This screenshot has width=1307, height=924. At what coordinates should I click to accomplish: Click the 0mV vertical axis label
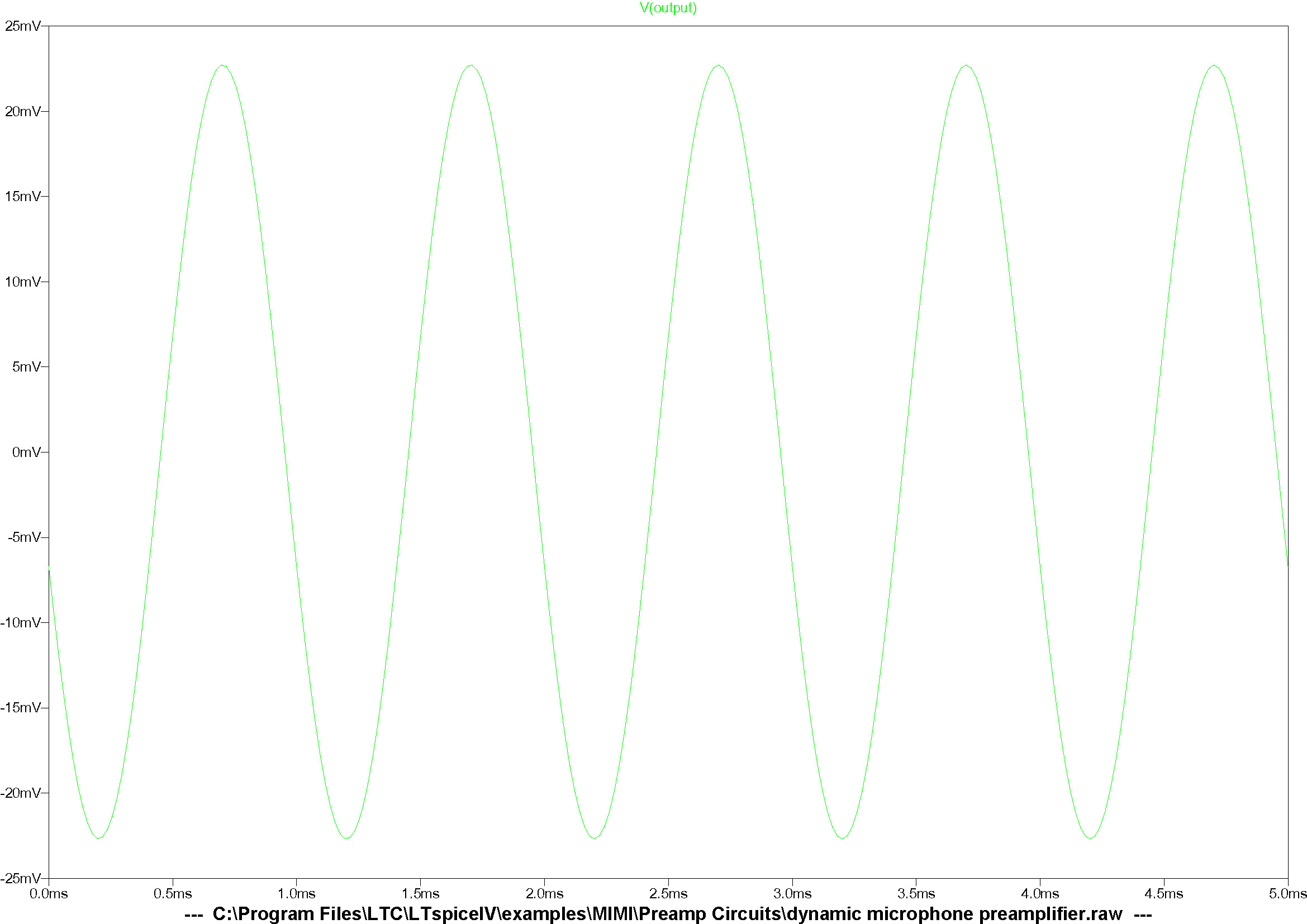pos(26,452)
